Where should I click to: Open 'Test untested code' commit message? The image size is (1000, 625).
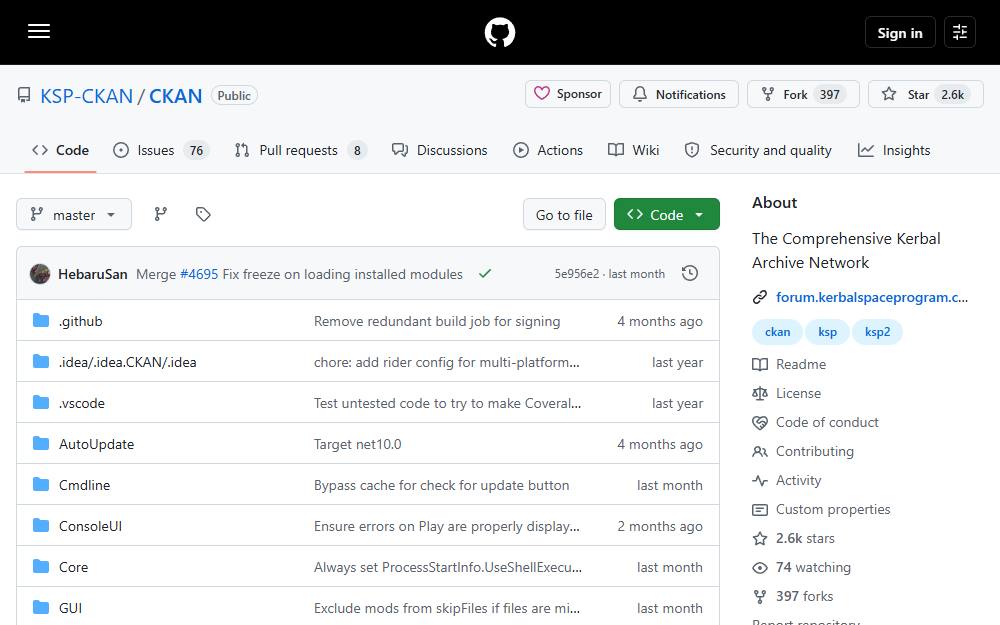click(x=447, y=403)
